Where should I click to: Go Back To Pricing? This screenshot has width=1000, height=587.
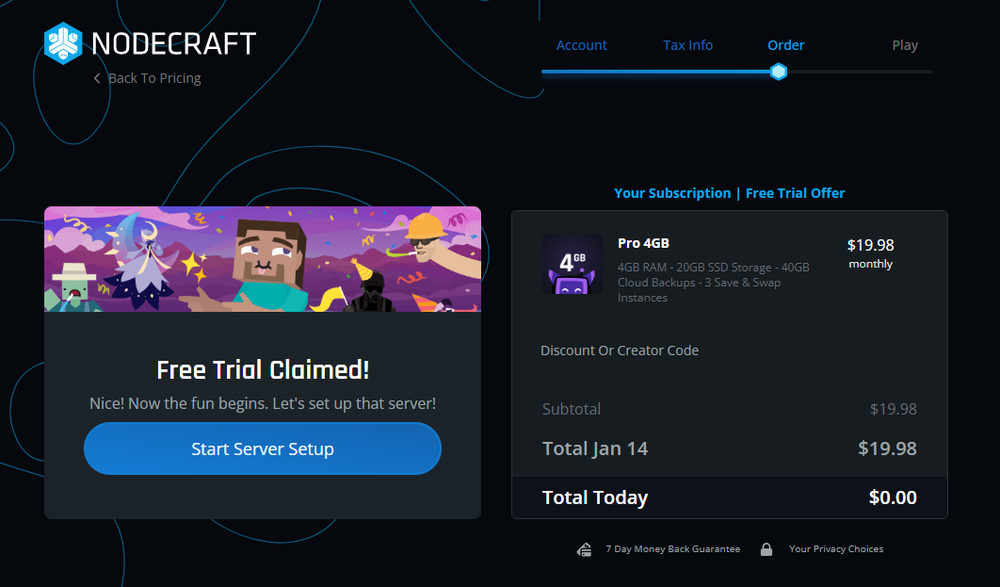(x=154, y=78)
